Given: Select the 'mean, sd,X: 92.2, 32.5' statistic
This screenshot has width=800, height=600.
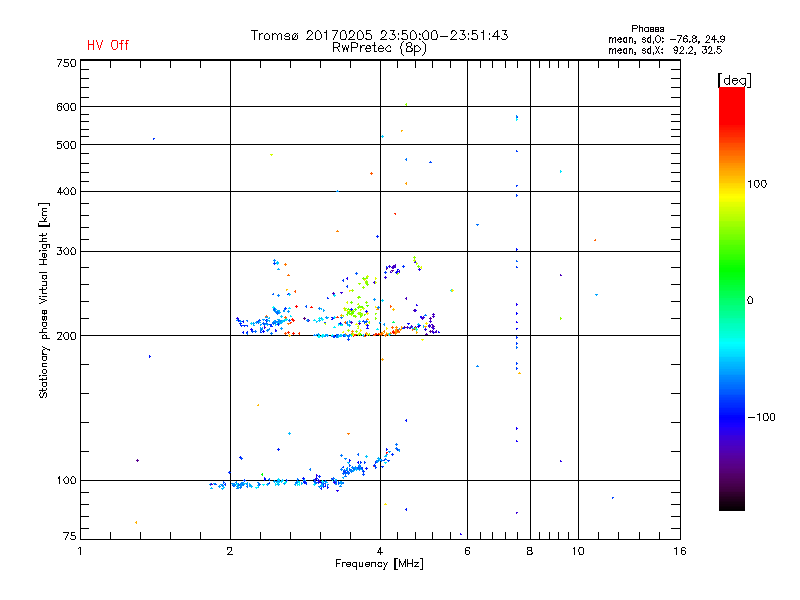Looking at the screenshot, I should pyautogui.click(x=665, y=50).
